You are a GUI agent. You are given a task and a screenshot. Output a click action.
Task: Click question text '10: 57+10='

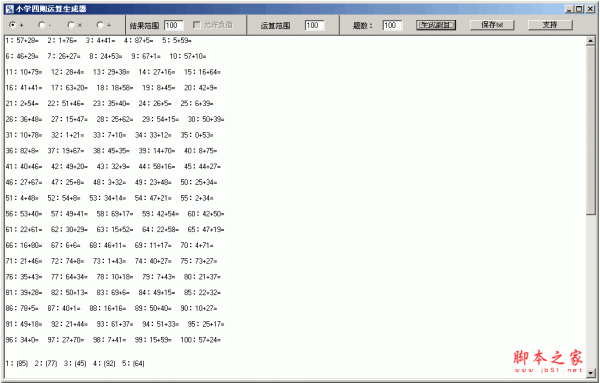(188, 56)
